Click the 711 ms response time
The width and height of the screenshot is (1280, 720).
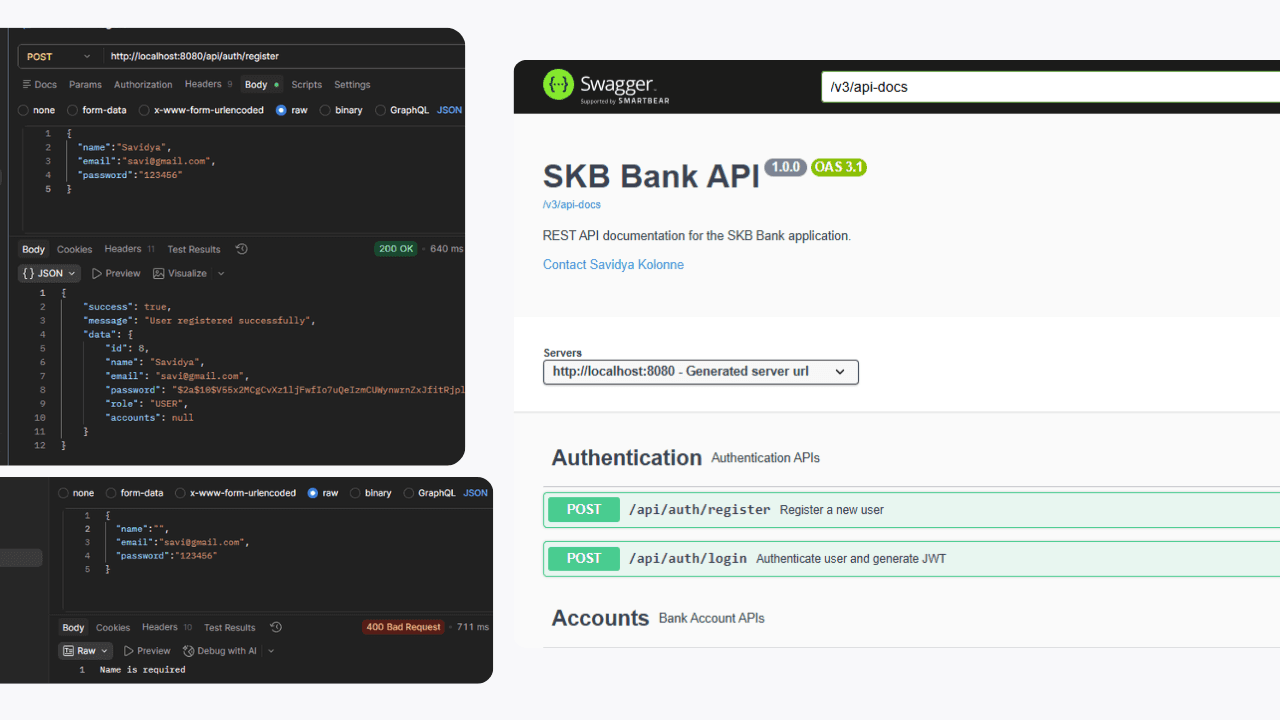[x=473, y=627]
